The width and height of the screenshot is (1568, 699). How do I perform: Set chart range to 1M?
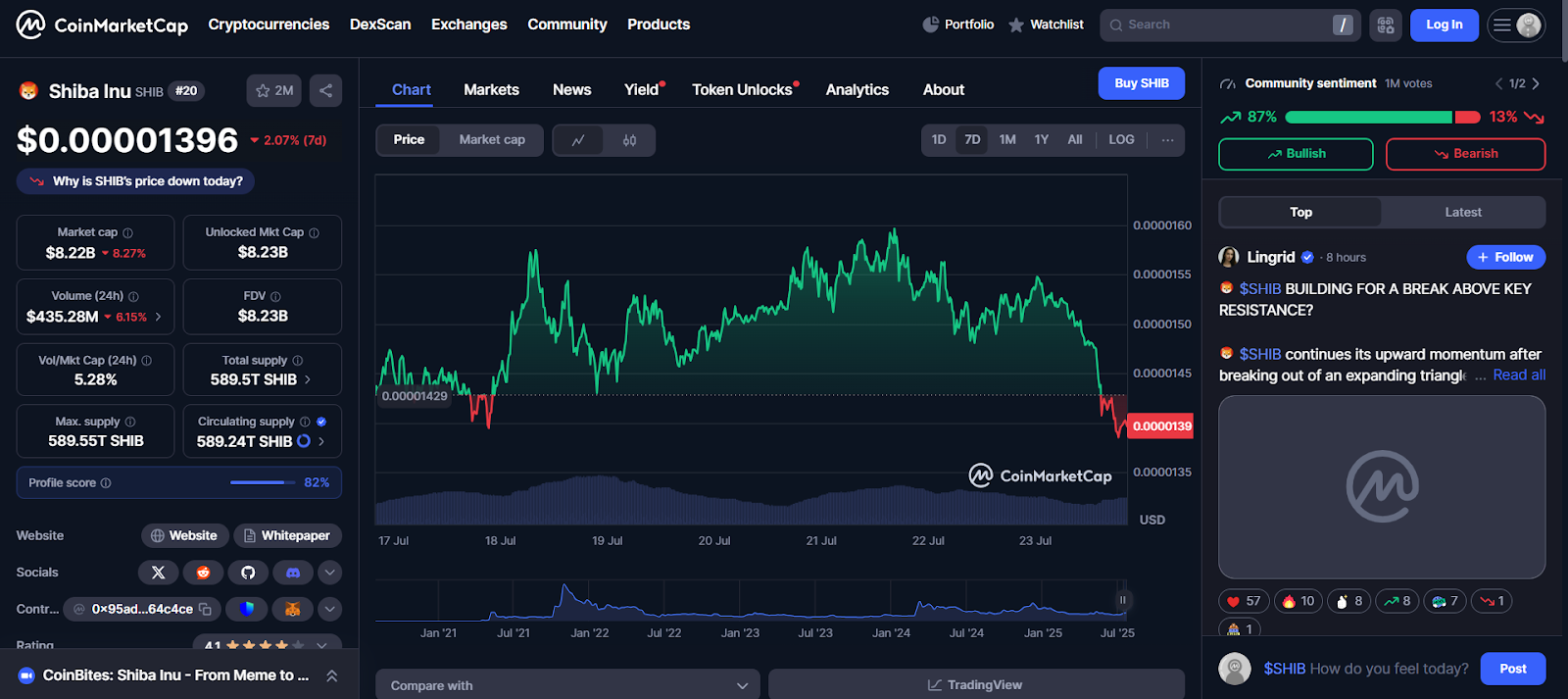(1007, 140)
